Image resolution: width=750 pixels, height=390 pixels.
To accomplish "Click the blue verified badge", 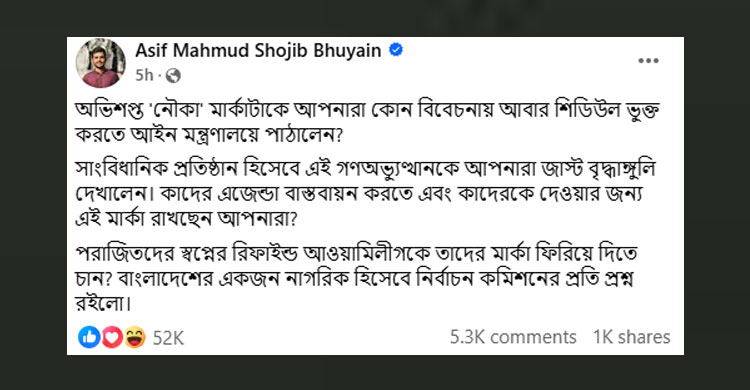I will 396,49.
